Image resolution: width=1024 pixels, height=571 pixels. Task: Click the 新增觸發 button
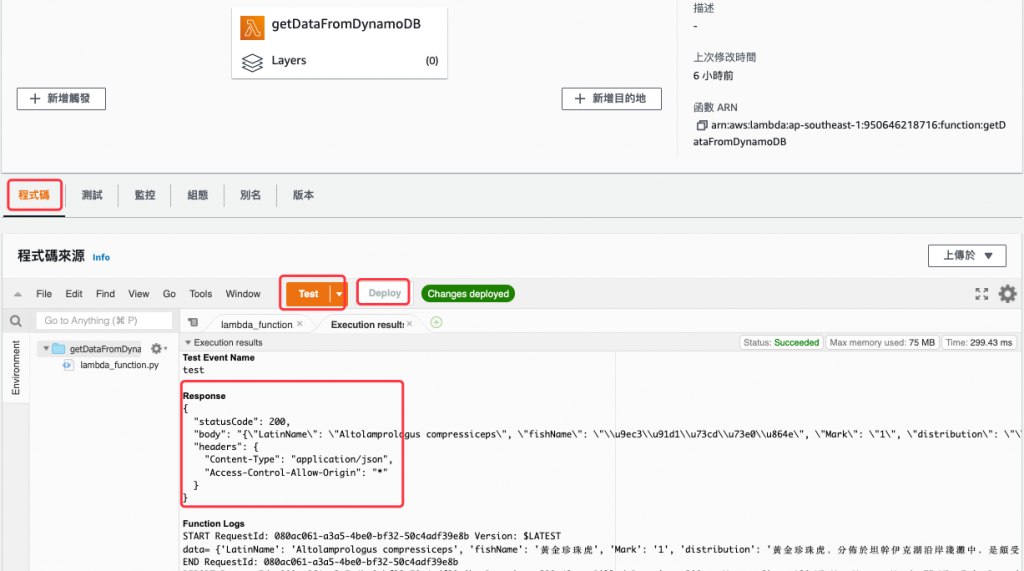61,99
